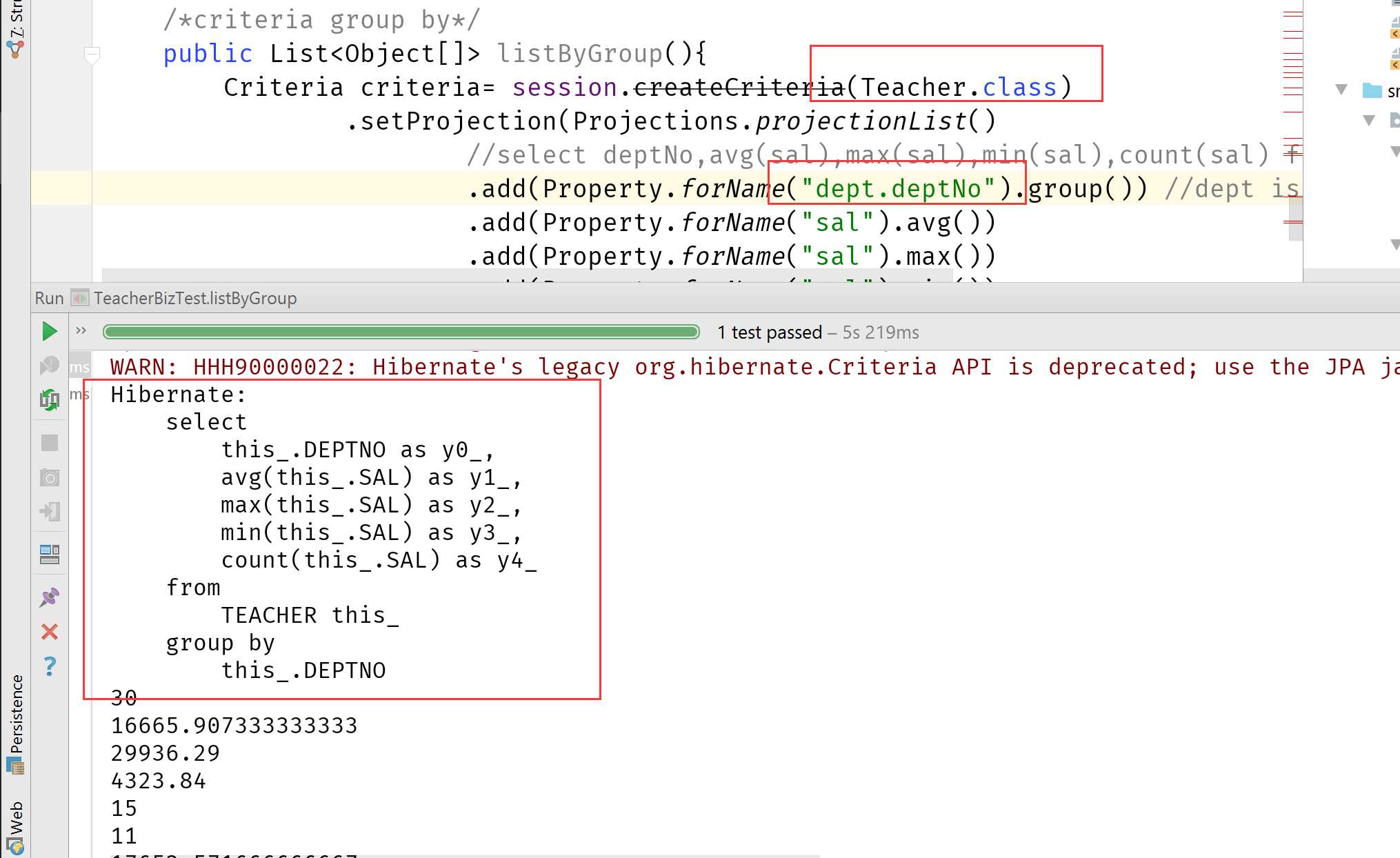The height and width of the screenshot is (858, 1400).
Task: Click the green Run test play button
Action: click(x=49, y=332)
